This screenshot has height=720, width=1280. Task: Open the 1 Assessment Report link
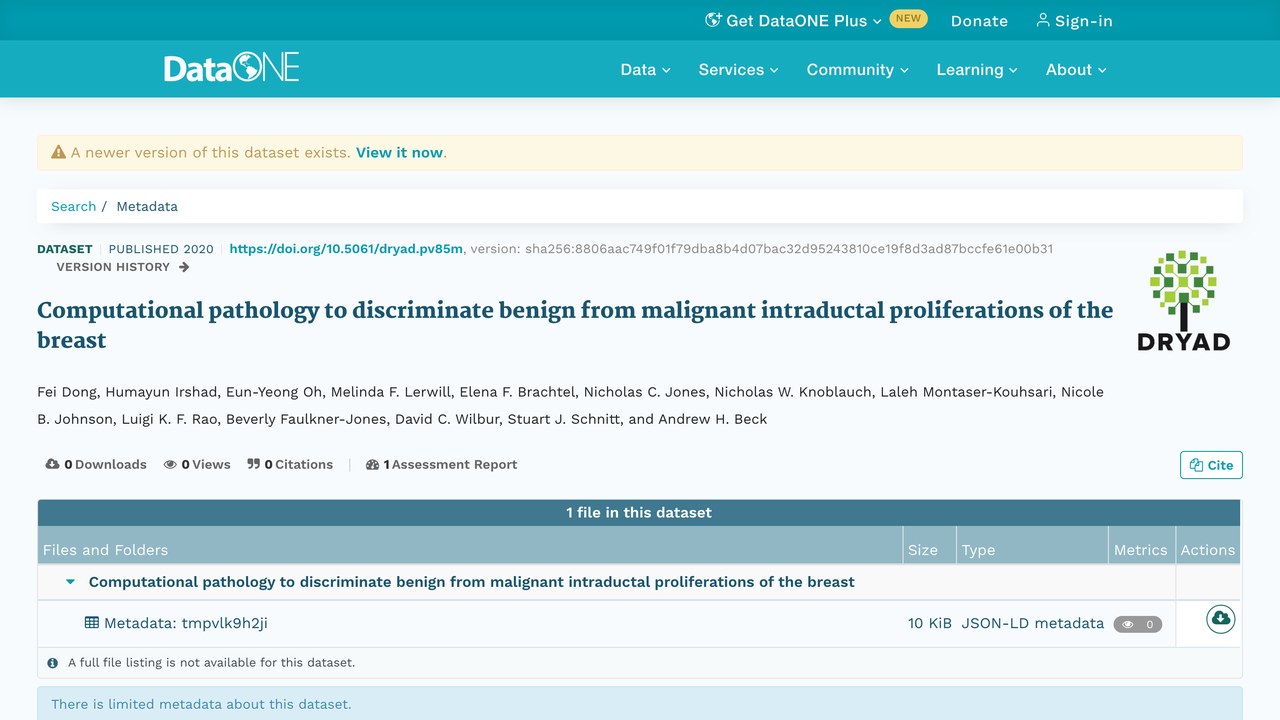coord(442,464)
